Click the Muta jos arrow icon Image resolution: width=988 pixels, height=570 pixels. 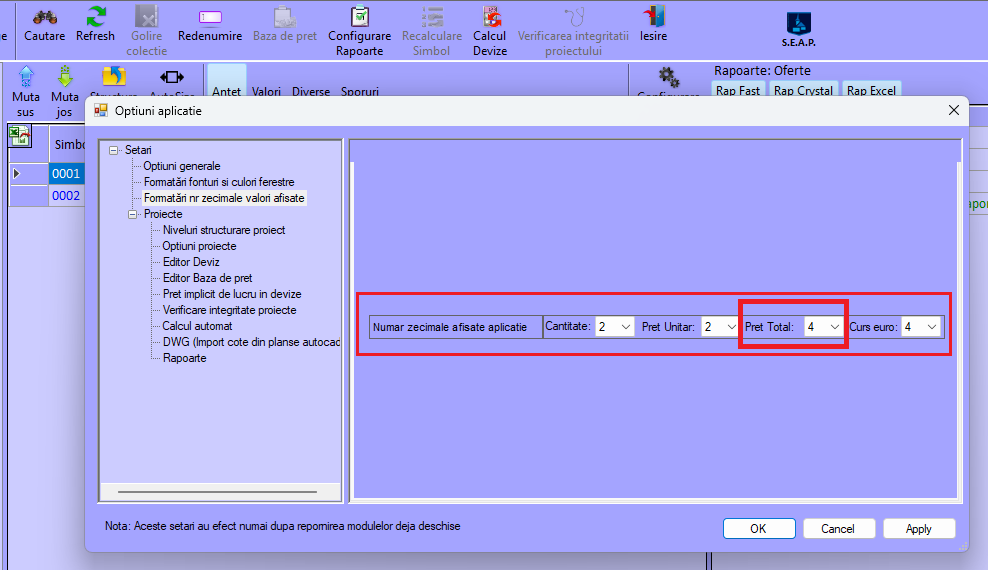pyautogui.click(x=65, y=77)
